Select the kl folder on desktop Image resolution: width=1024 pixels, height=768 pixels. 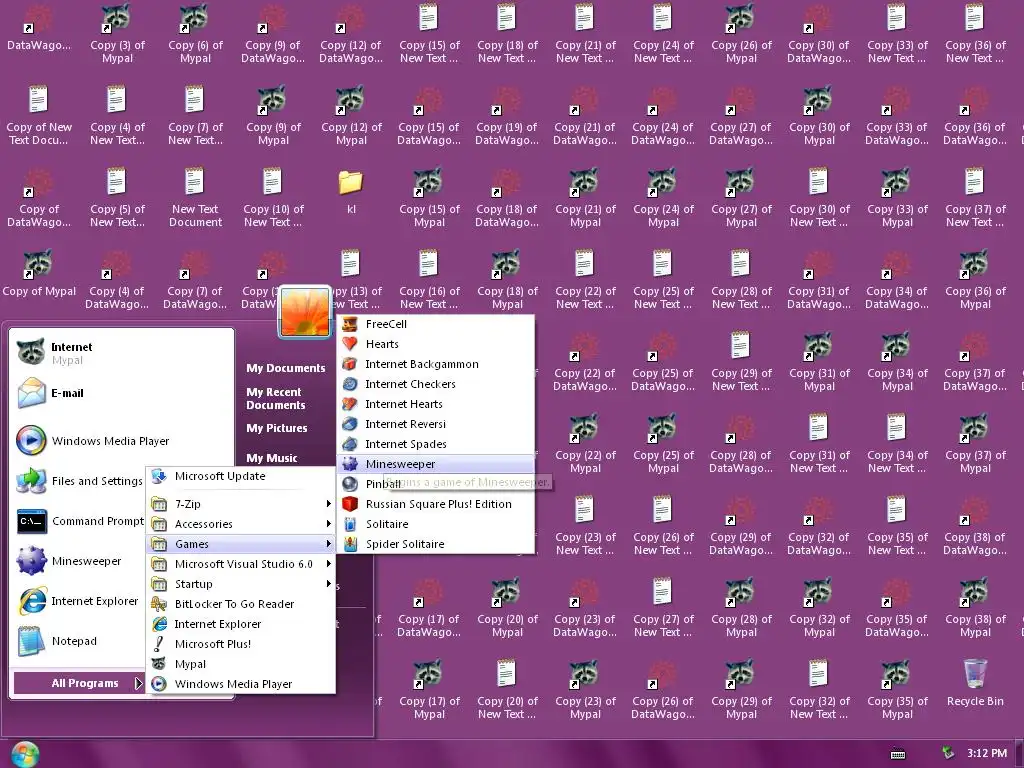pos(351,192)
